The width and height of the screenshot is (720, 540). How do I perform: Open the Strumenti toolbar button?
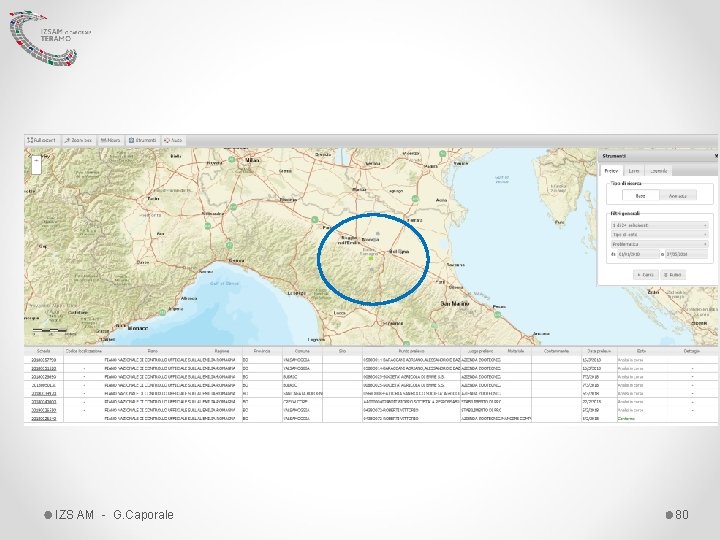[x=143, y=140]
